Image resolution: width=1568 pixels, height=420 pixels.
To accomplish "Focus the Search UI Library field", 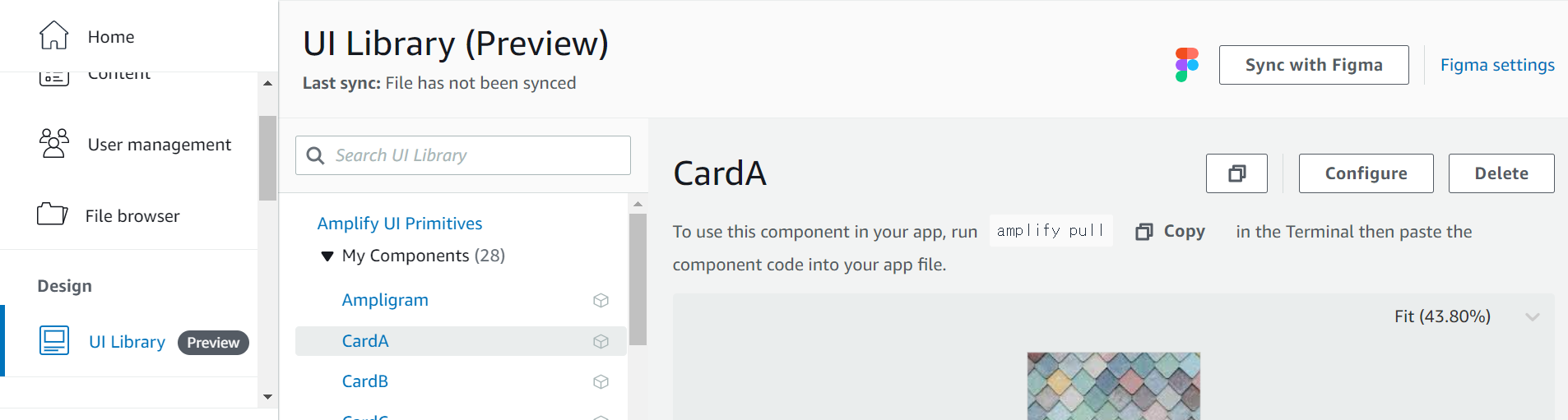I will (463, 155).
